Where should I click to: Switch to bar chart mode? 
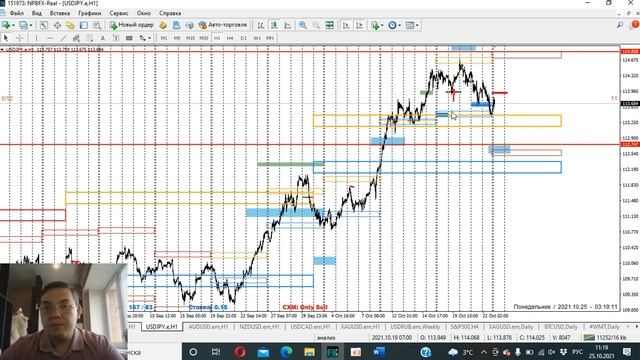[x=260, y=25]
